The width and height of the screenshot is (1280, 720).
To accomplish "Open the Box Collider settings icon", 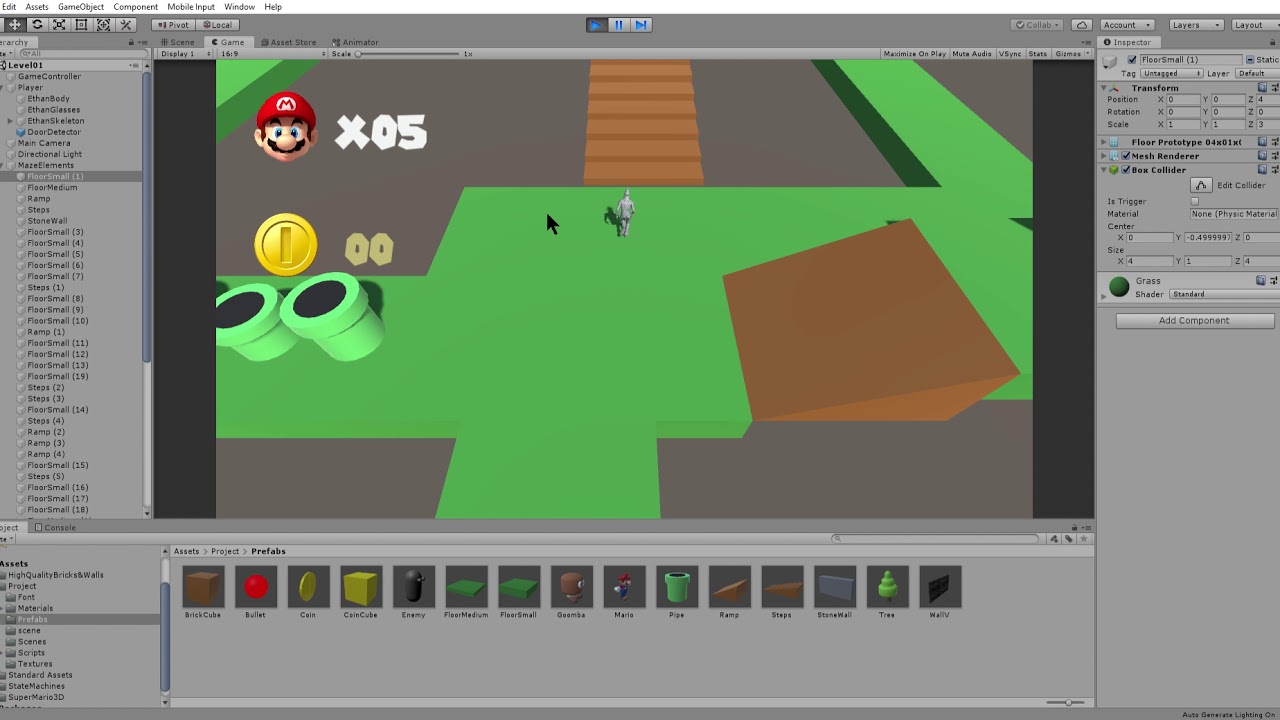I will coord(1275,170).
